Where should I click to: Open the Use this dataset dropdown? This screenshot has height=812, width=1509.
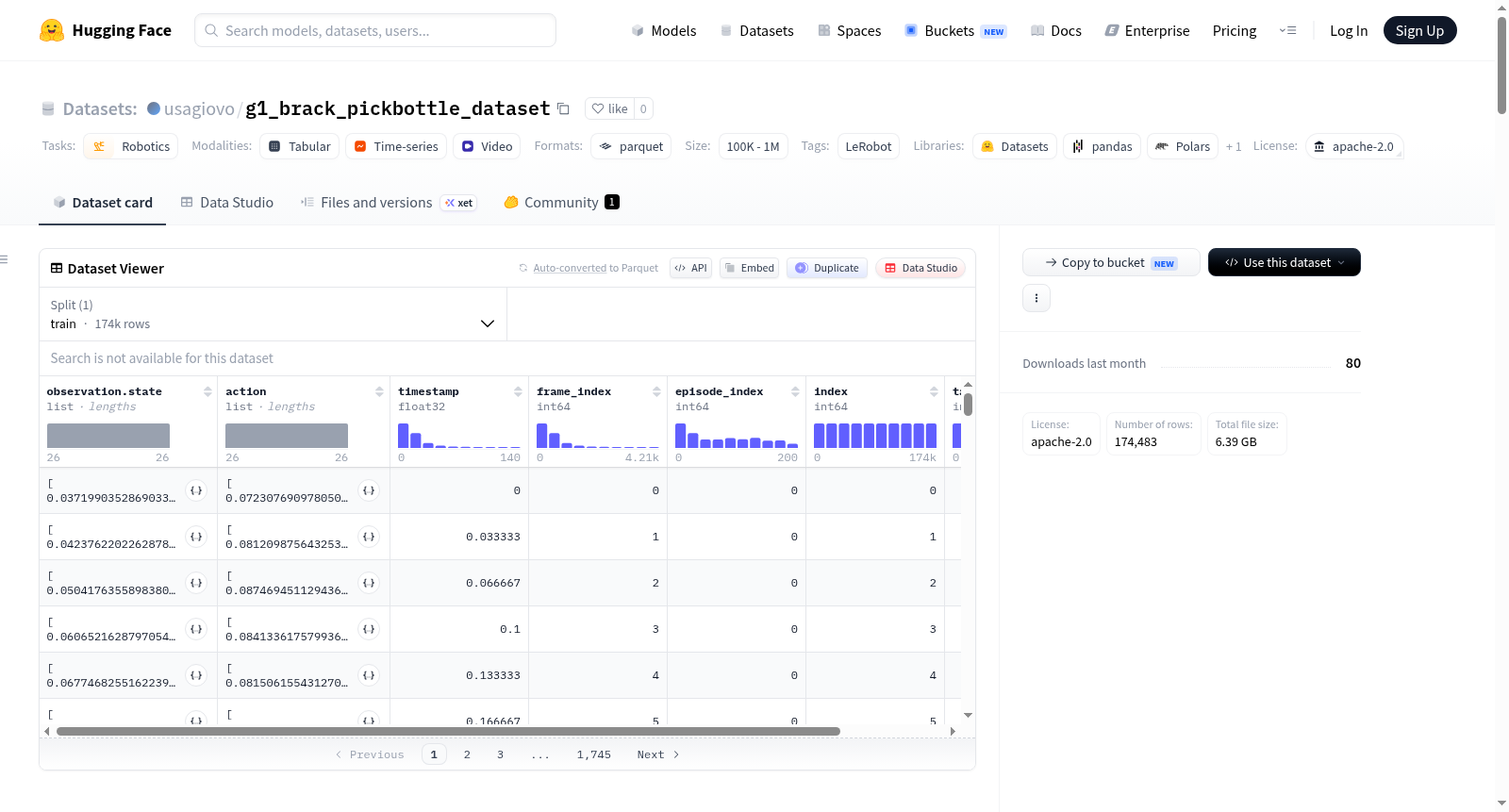[x=1285, y=262]
